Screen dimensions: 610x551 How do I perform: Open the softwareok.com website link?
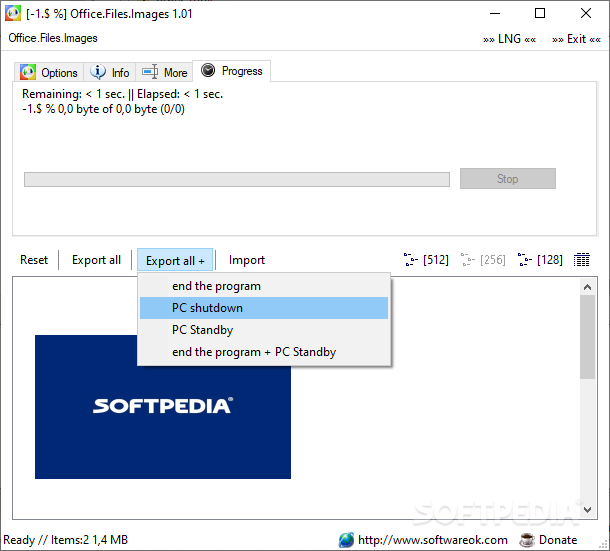click(x=433, y=540)
